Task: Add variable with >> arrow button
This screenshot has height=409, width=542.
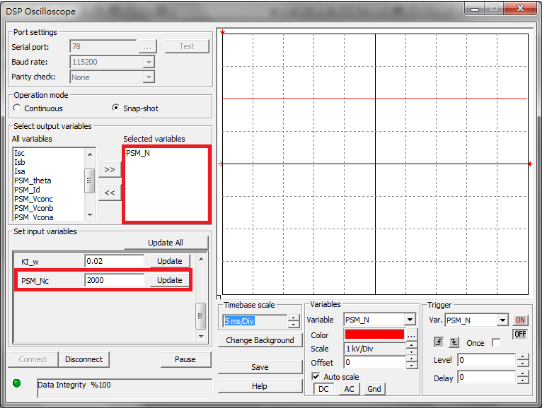Action: pos(110,169)
